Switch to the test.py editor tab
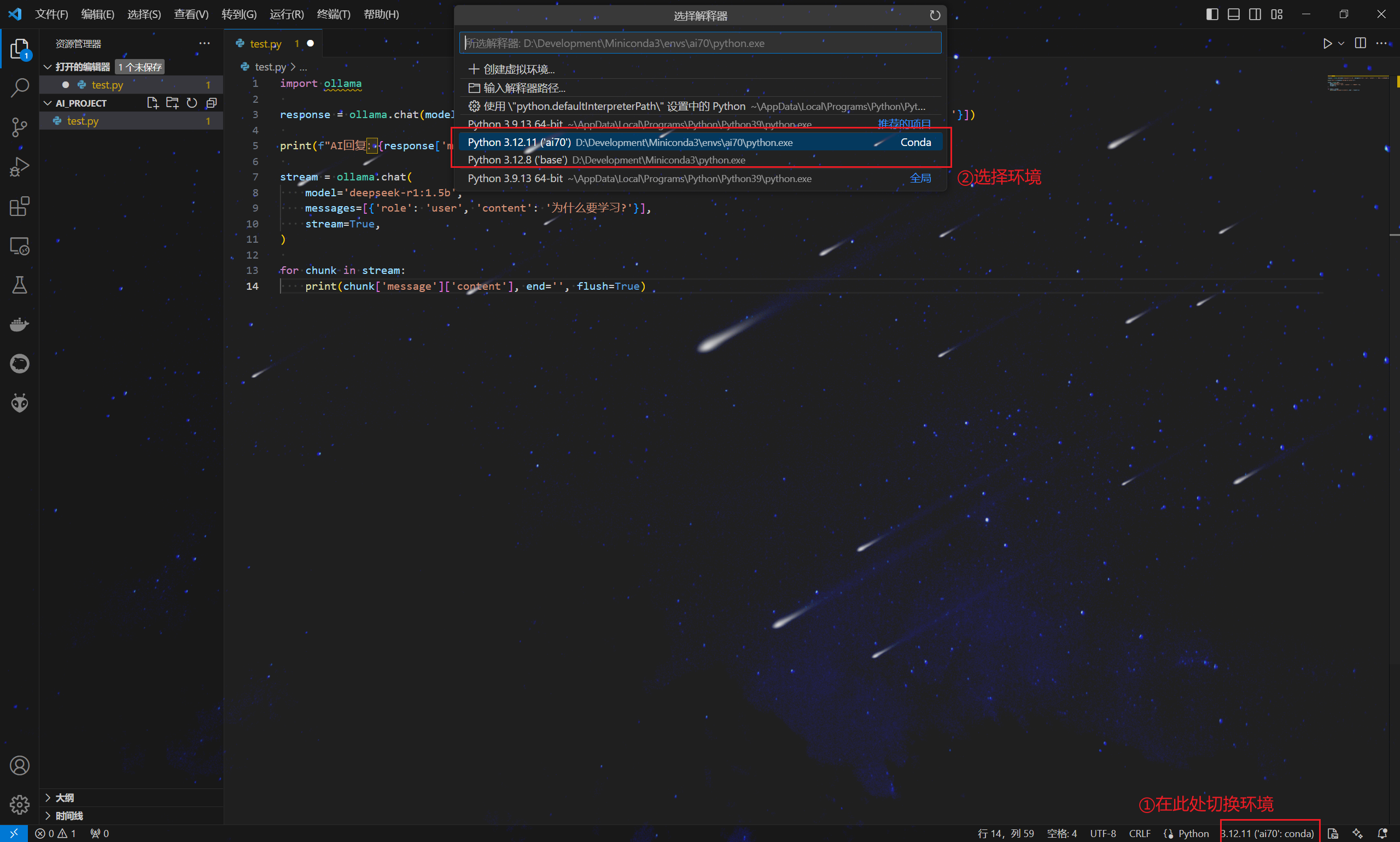 pos(265,44)
